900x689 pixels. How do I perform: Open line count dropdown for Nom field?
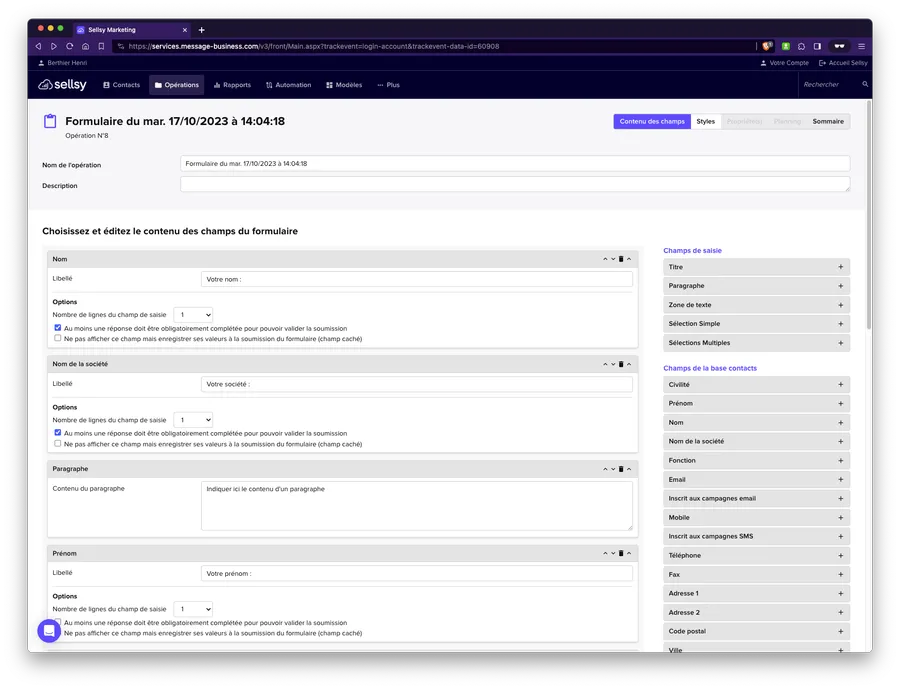click(x=193, y=314)
